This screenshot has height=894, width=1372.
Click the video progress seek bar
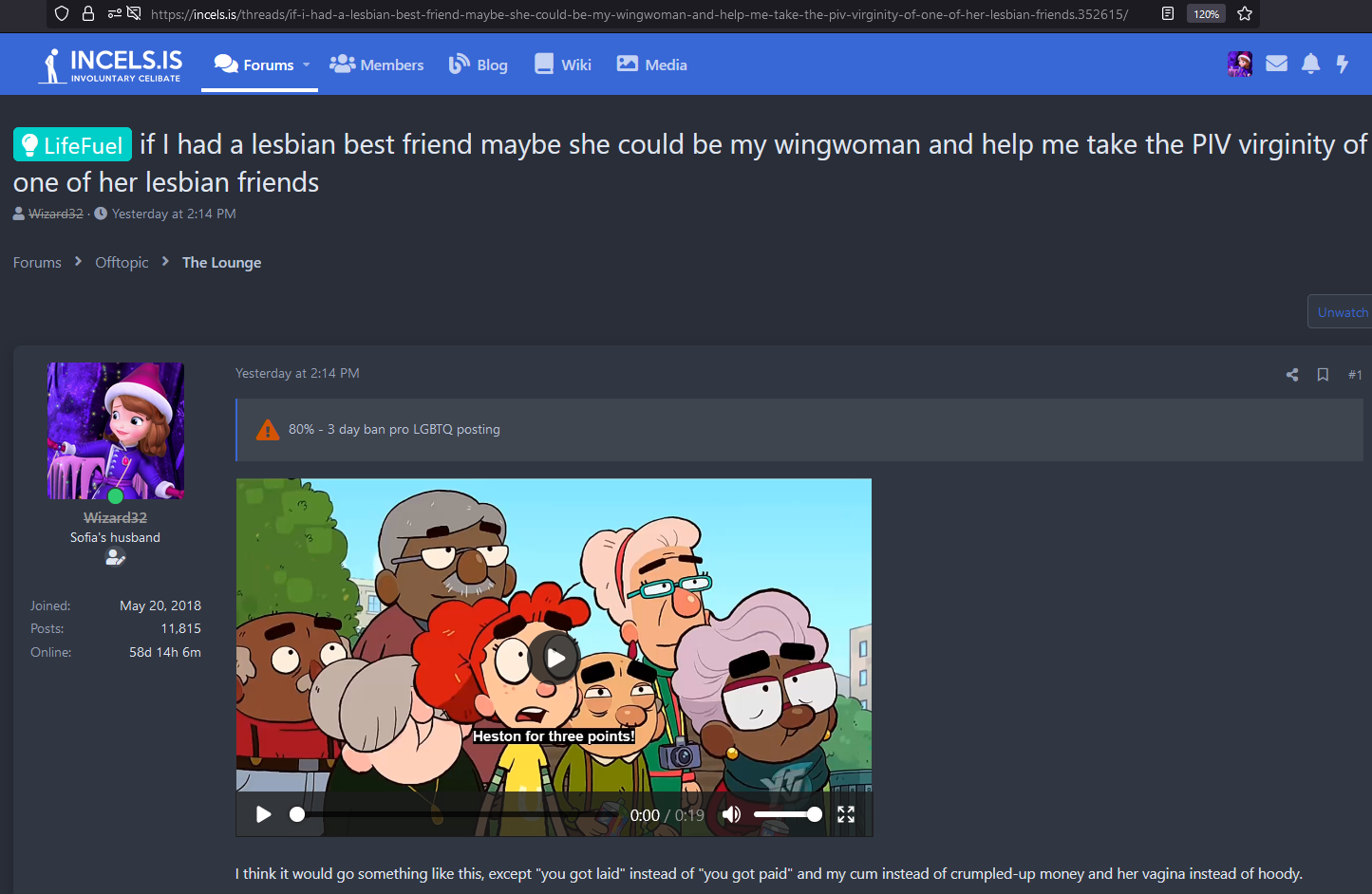click(455, 814)
